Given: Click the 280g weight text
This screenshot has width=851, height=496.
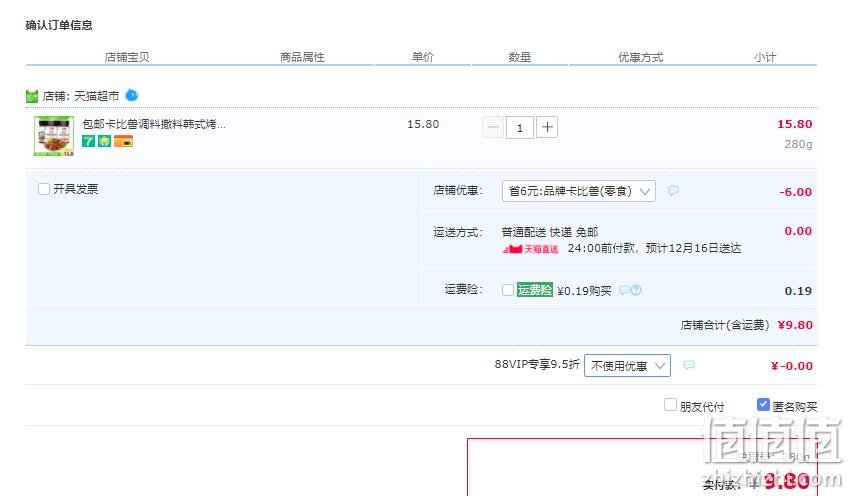Looking at the screenshot, I should [798, 144].
